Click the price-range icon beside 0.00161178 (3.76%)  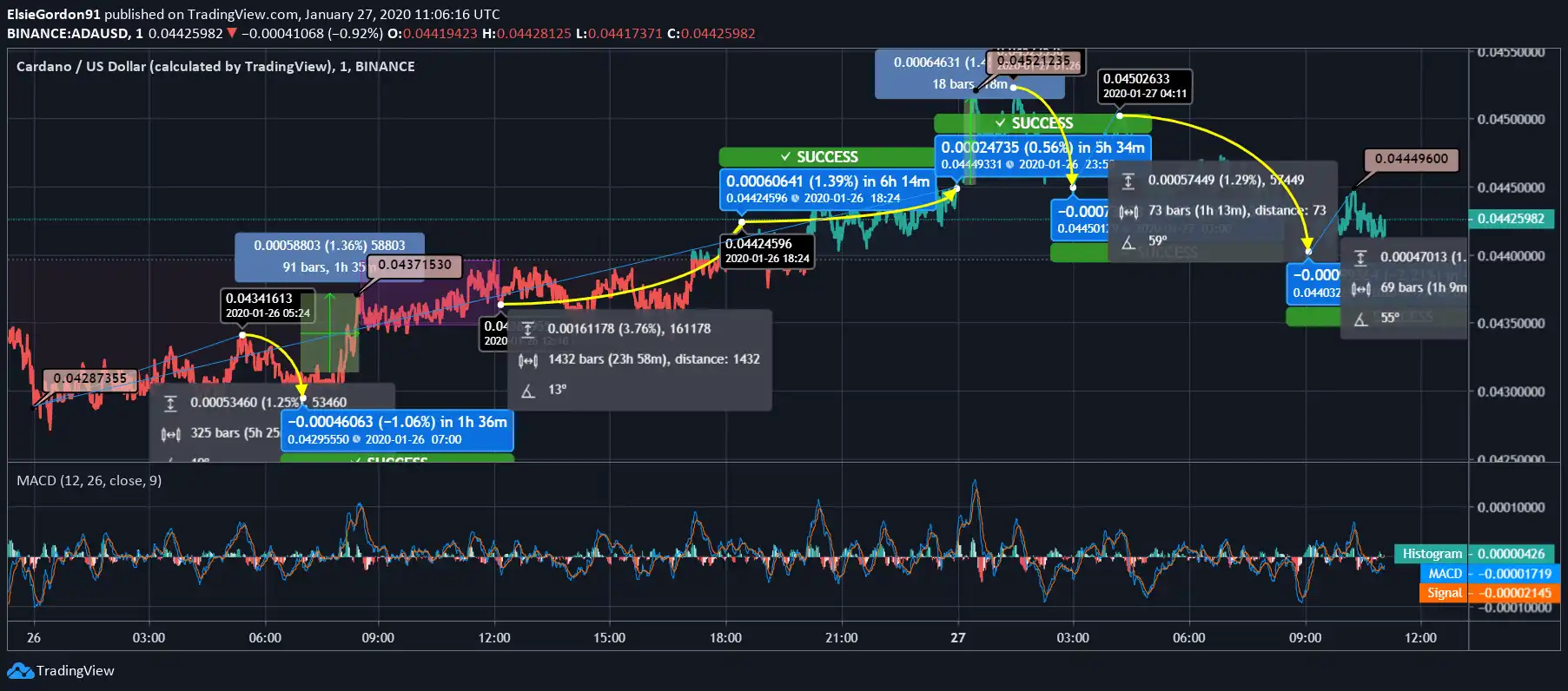527,329
